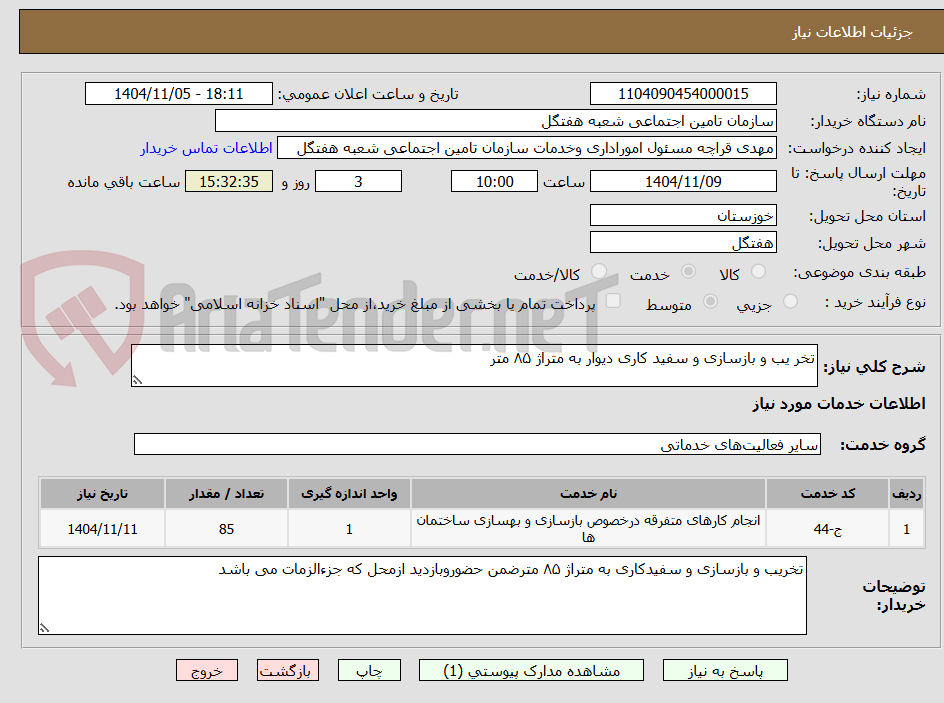Screen dimensions: 944x703
Task: Click the remaining days field 3
Action: click(x=358, y=181)
